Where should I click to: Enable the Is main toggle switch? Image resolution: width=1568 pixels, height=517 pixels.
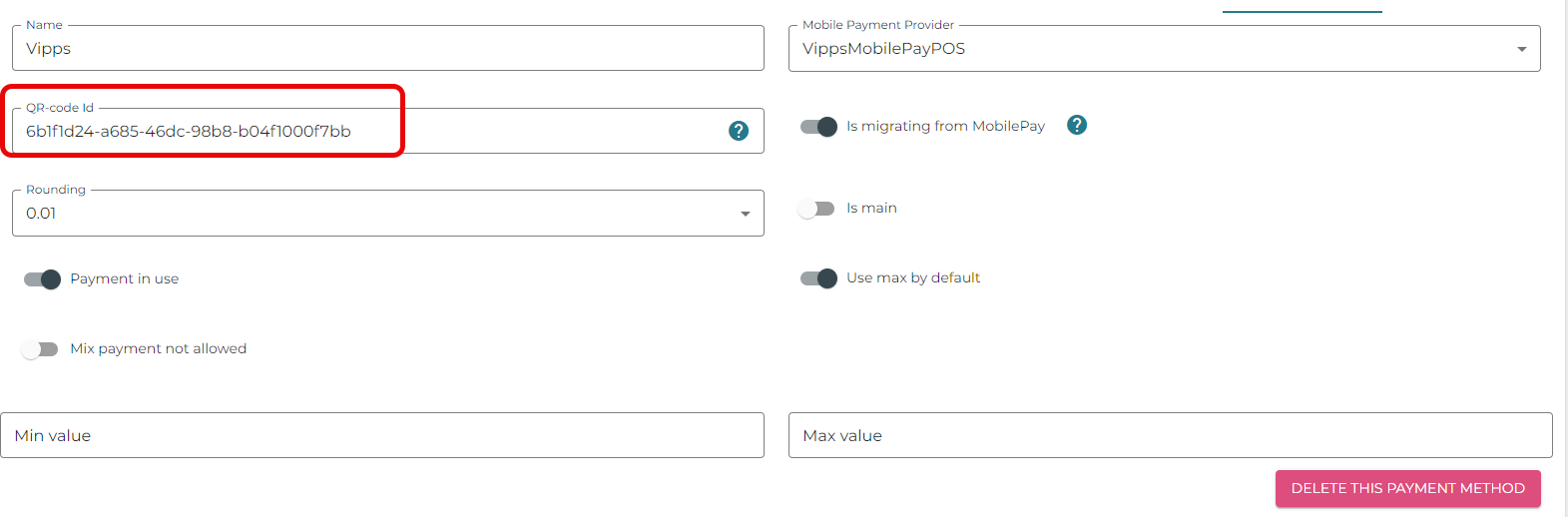coord(816,209)
